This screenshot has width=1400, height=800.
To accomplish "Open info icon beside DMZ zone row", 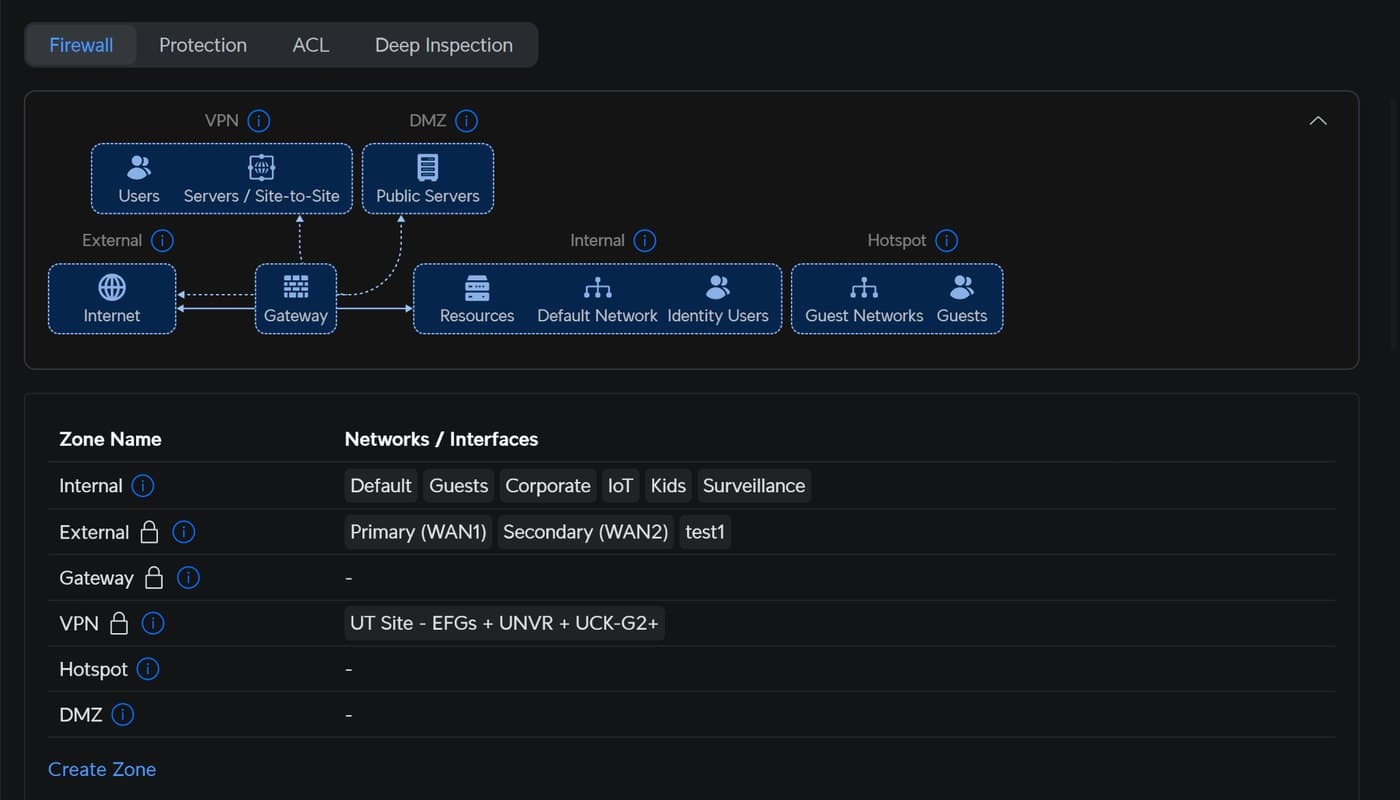I will 123,715.
